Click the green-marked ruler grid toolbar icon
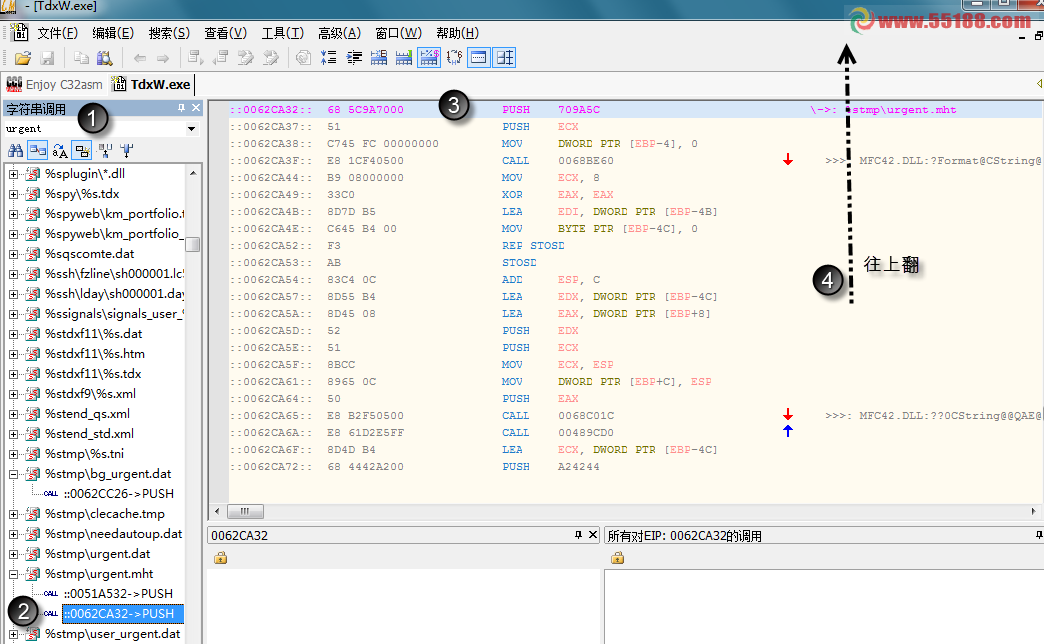 pyautogui.click(x=403, y=58)
